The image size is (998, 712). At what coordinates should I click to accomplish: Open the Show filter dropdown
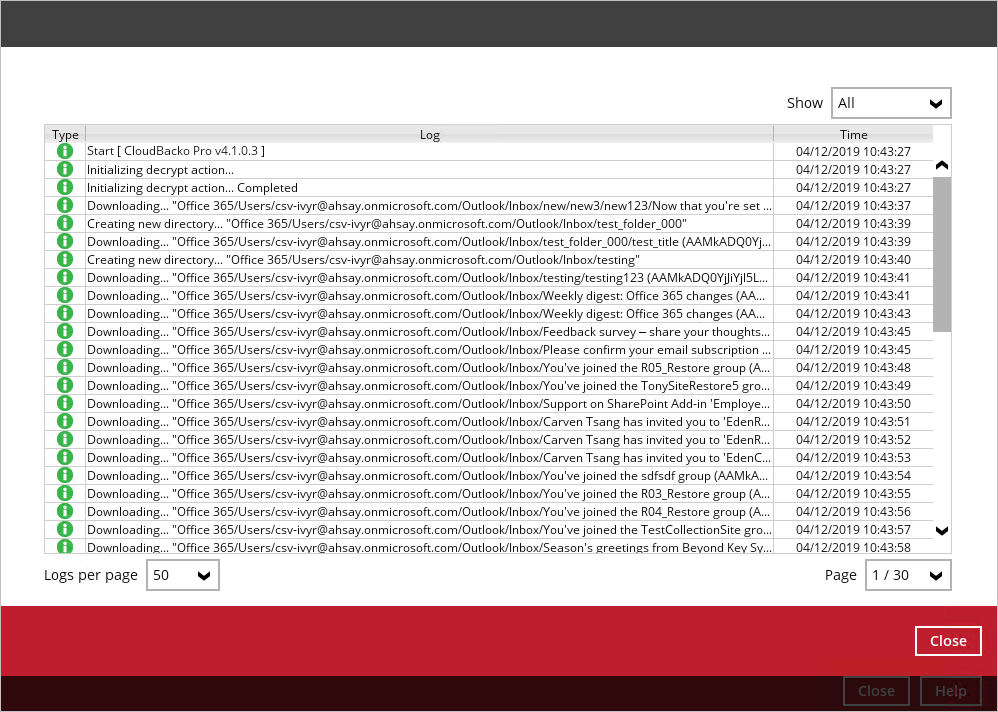(x=890, y=103)
